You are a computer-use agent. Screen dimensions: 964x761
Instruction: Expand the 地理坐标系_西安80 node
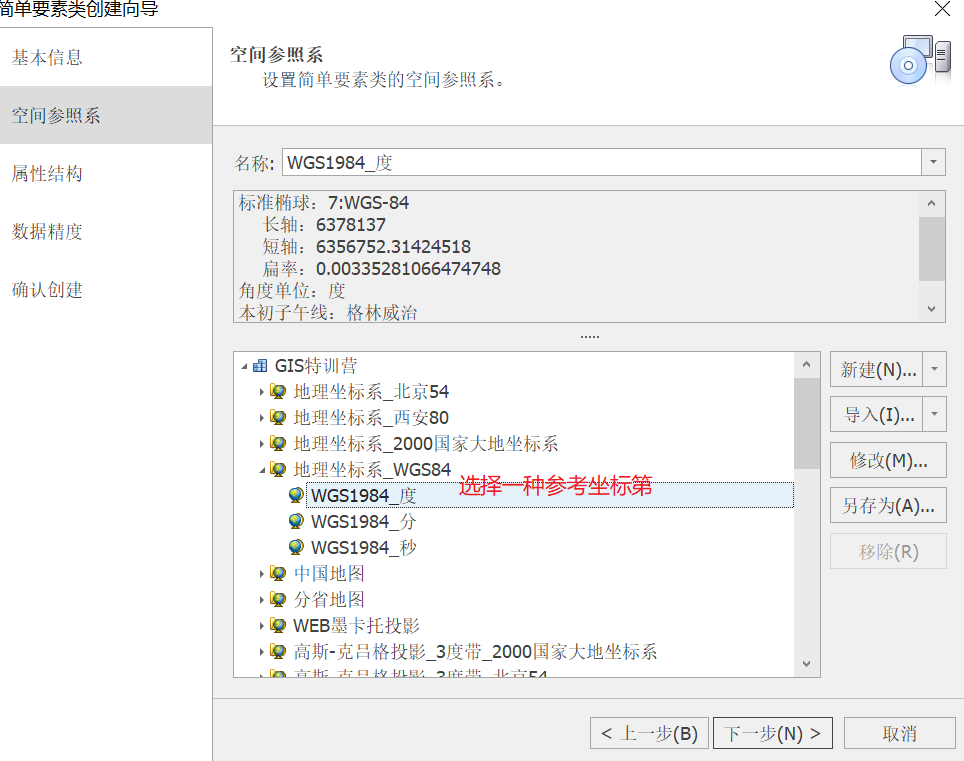[x=261, y=418]
